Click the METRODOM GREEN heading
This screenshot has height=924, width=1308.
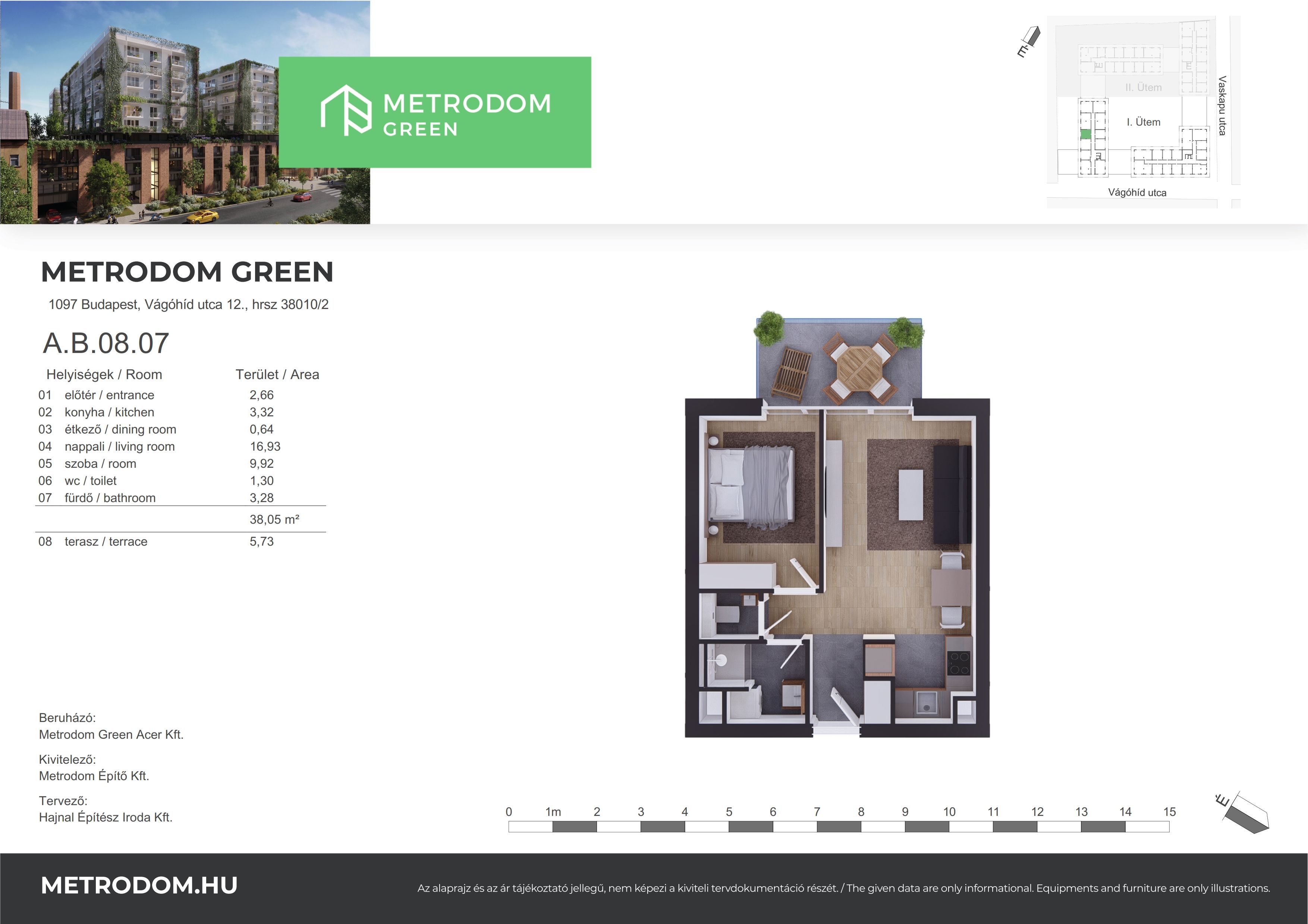(x=187, y=272)
